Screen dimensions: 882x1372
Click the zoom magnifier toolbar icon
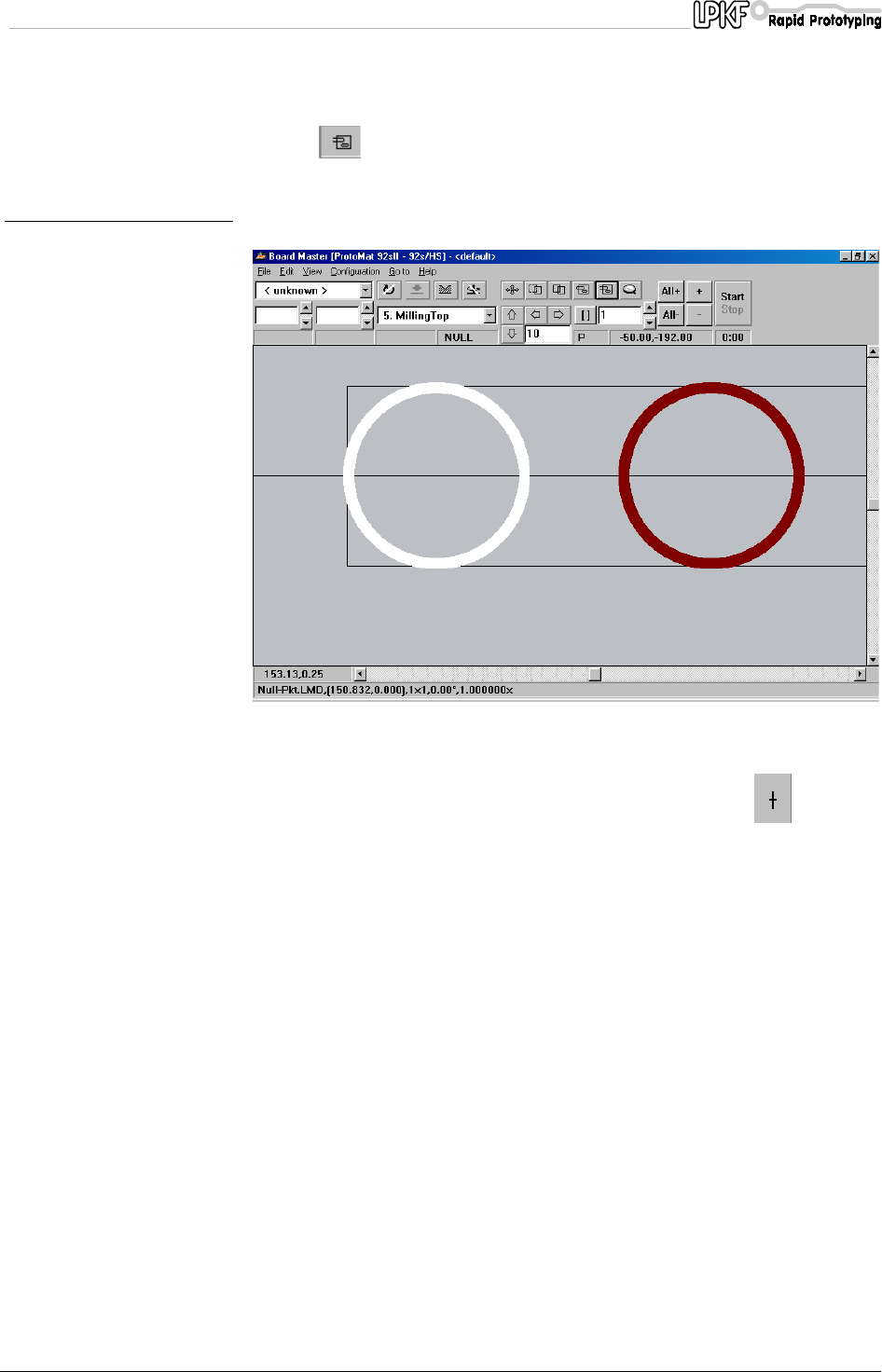(630, 290)
